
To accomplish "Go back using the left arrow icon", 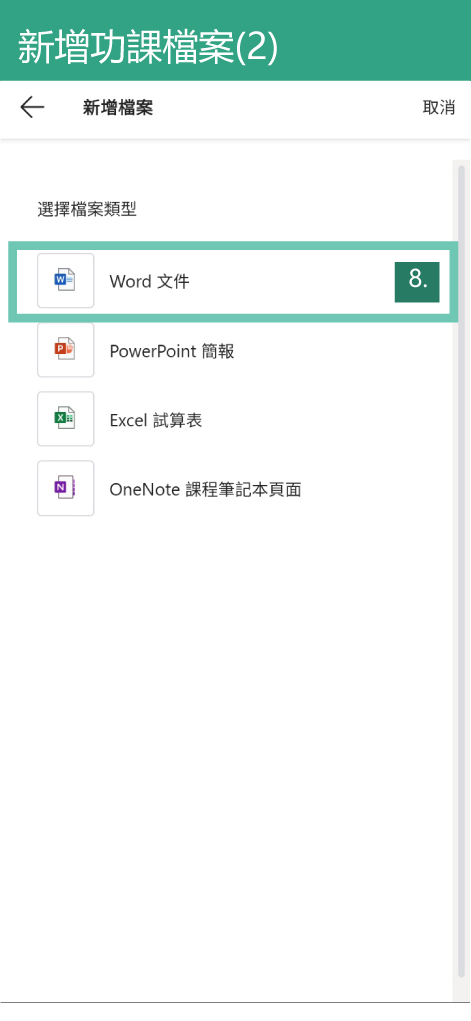I will coord(32,107).
